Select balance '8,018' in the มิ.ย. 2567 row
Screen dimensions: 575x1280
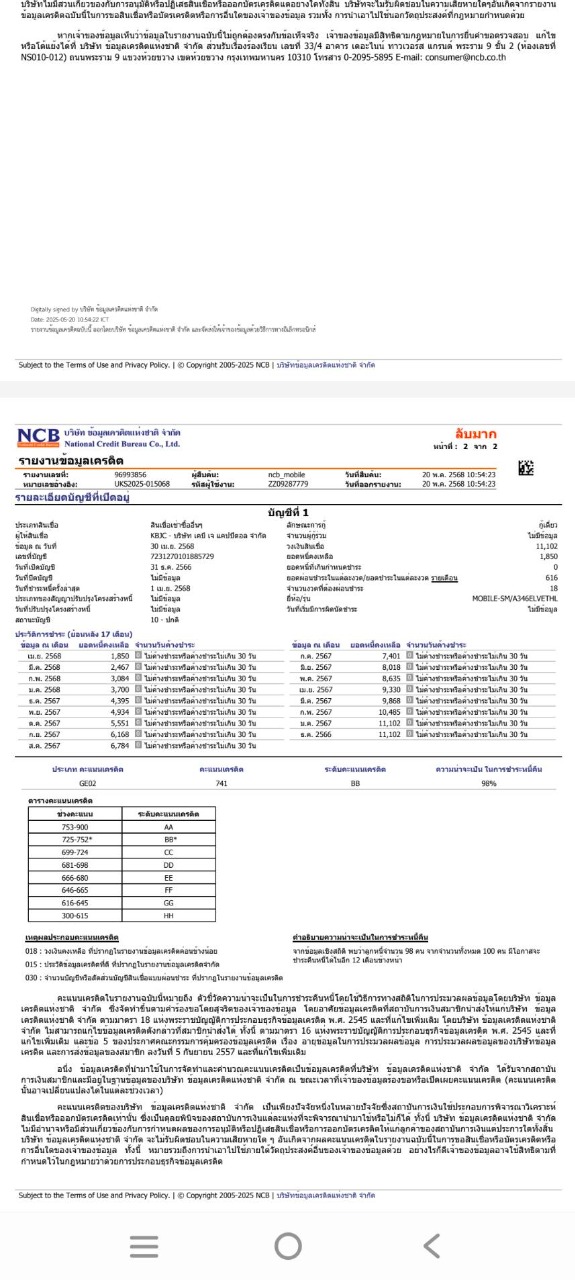[x=391, y=666]
